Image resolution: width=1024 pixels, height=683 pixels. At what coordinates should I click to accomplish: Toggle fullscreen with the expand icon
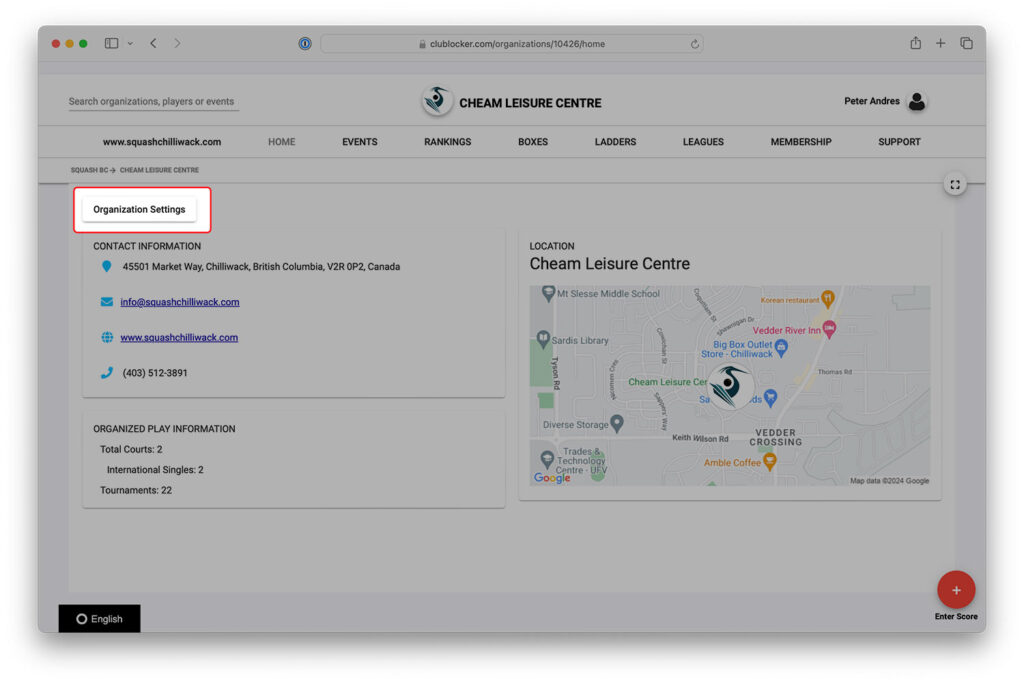[x=955, y=185]
